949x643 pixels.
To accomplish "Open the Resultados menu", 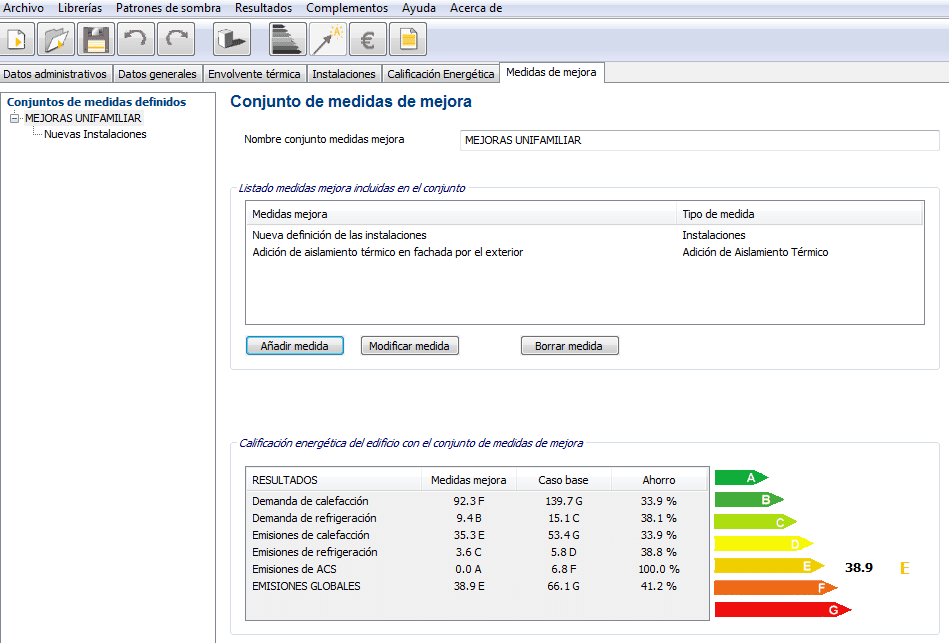I will click(262, 7).
